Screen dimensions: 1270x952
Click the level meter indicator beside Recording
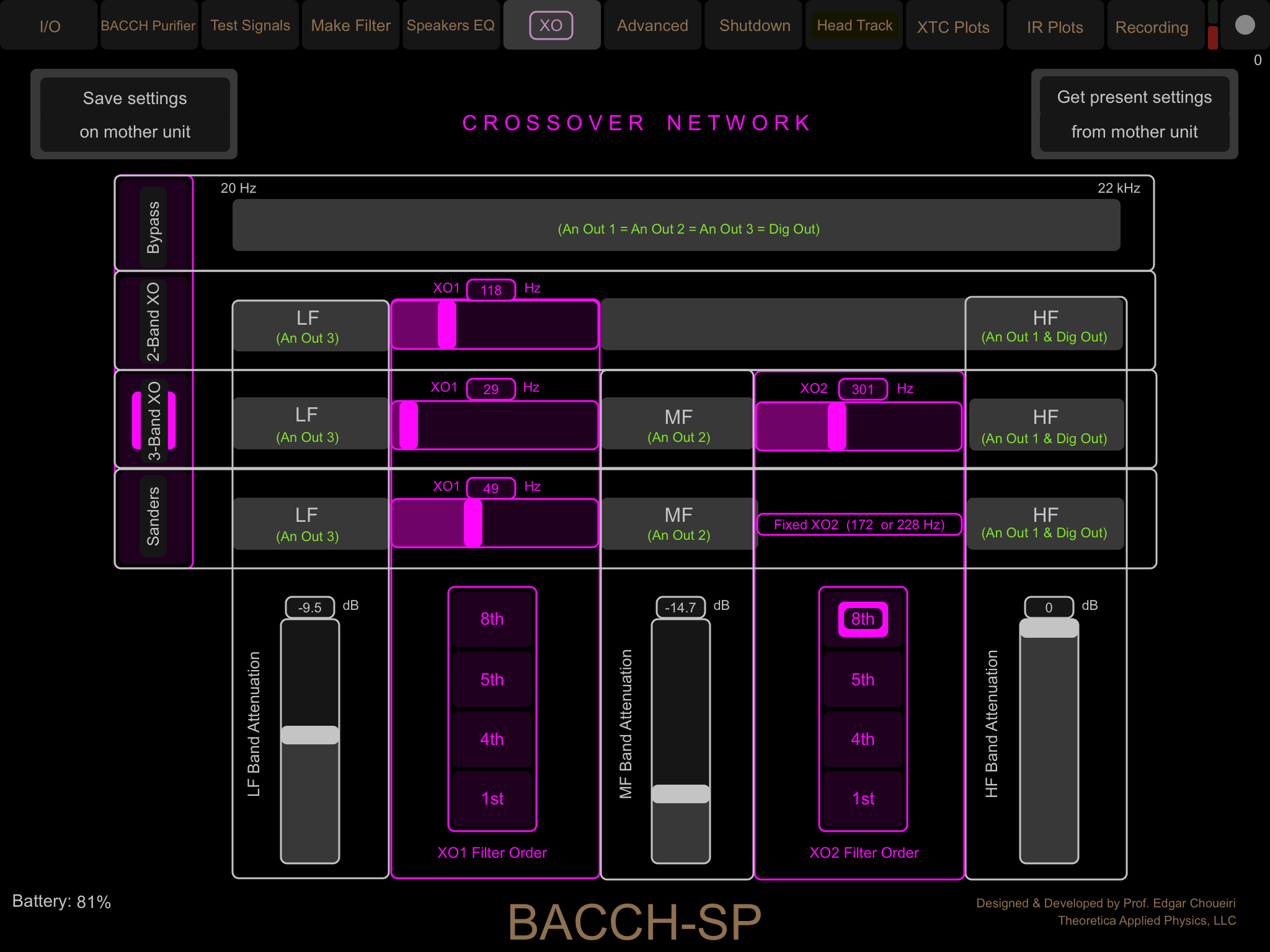(1213, 25)
